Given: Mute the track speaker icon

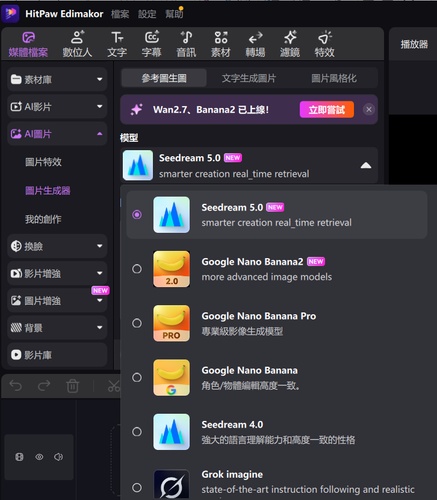Looking at the screenshot, I should (x=58, y=457).
